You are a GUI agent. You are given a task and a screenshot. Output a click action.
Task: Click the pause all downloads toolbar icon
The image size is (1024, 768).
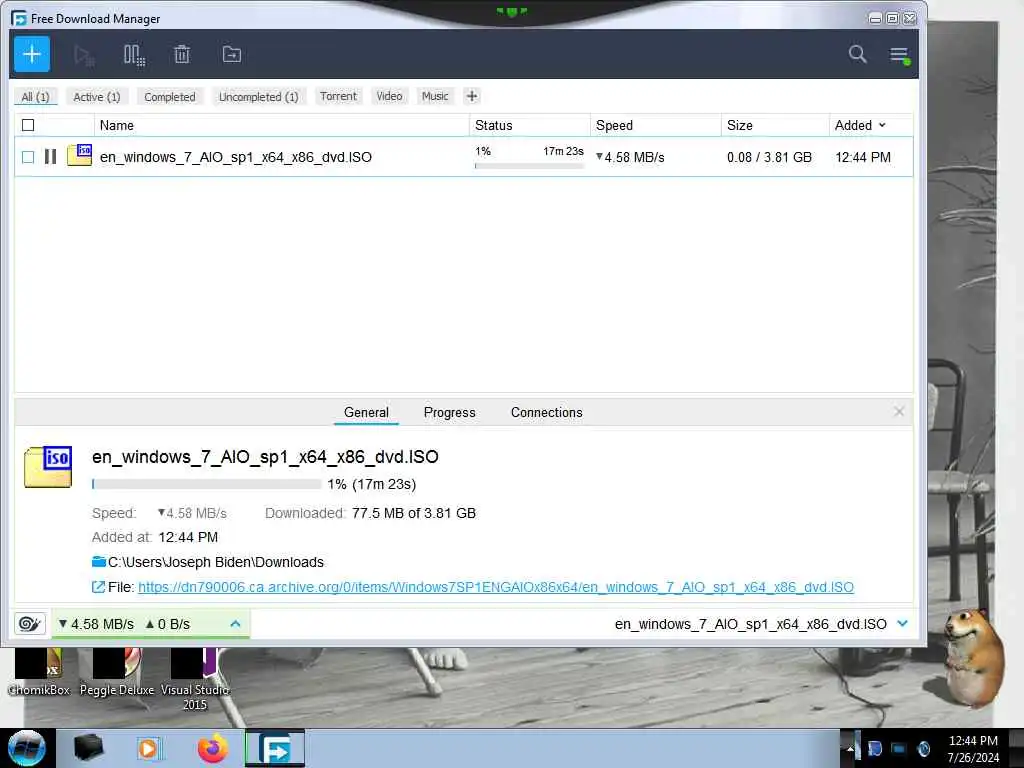tap(134, 55)
